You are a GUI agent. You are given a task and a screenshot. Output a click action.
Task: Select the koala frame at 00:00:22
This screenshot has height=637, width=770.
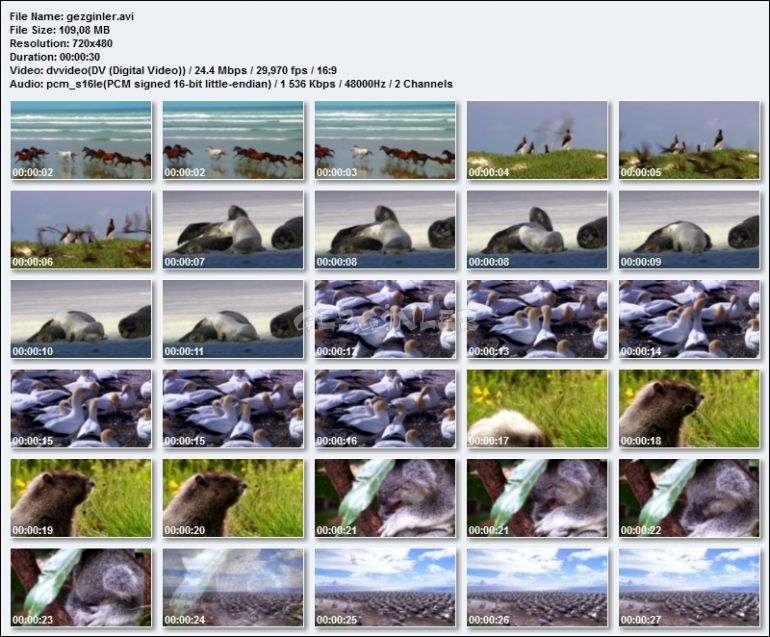coord(689,498)
